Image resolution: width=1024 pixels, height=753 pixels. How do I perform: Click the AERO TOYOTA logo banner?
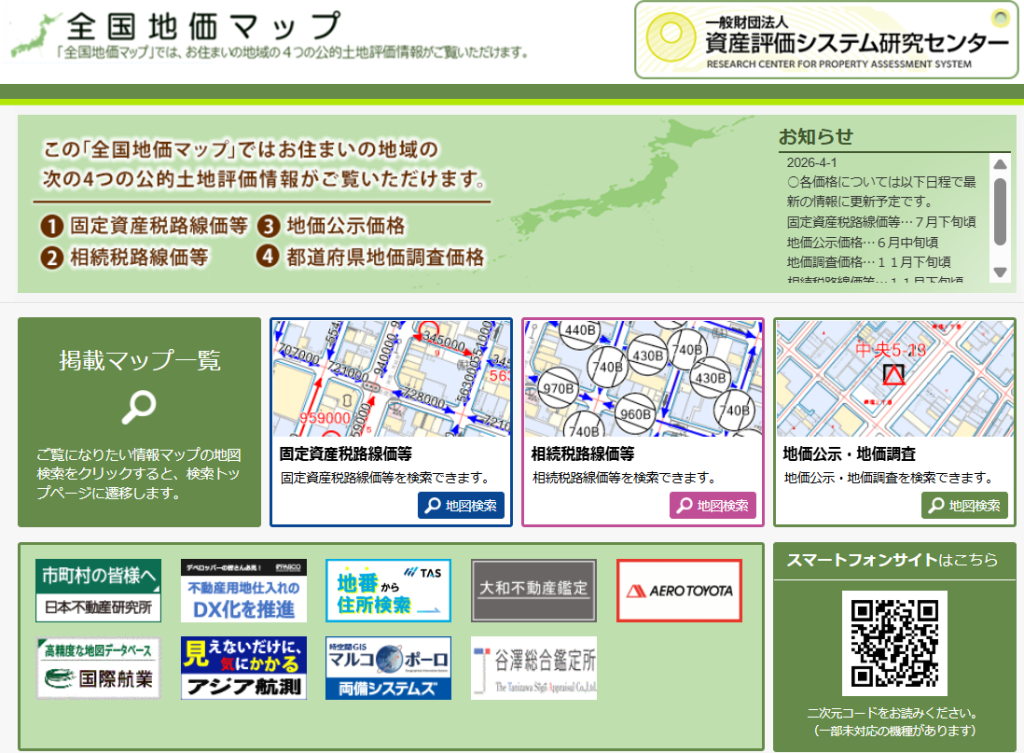tap(679, 590)
